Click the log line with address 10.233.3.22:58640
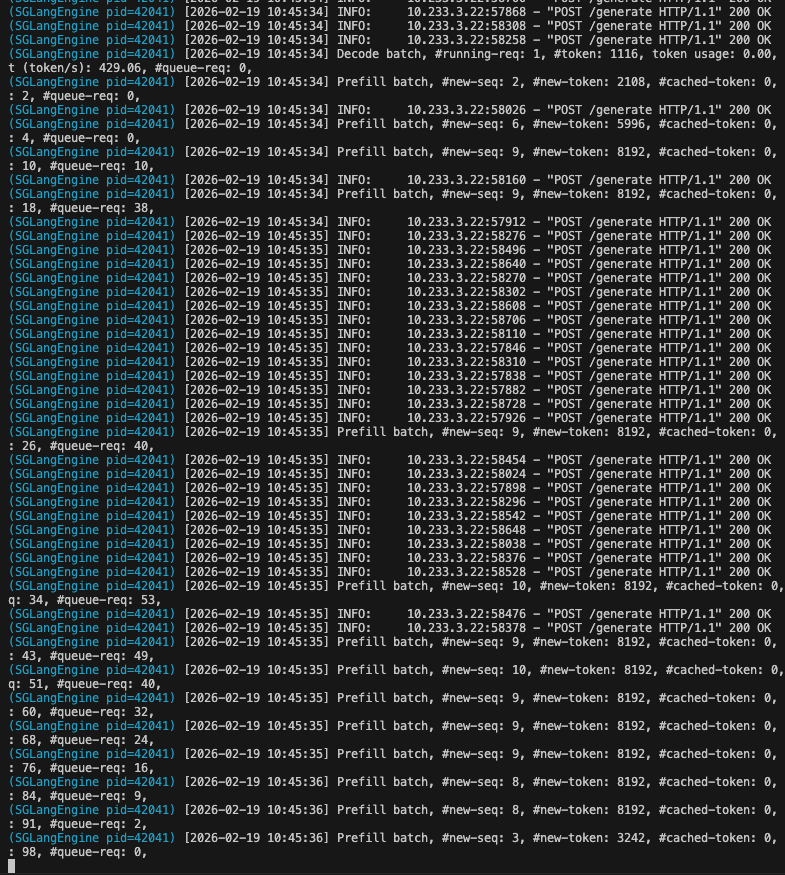Screen dimensions: 785x875 tap(390, 263)
